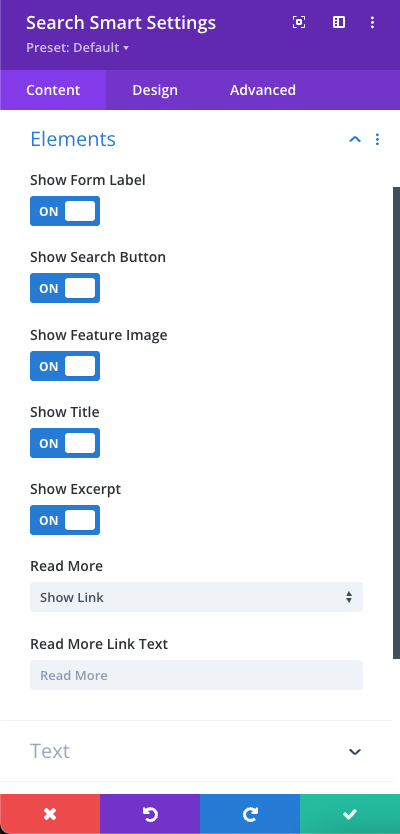Open the Read More Show Link dropdown
Screen dimensions: 400x834
coord(196,597)
